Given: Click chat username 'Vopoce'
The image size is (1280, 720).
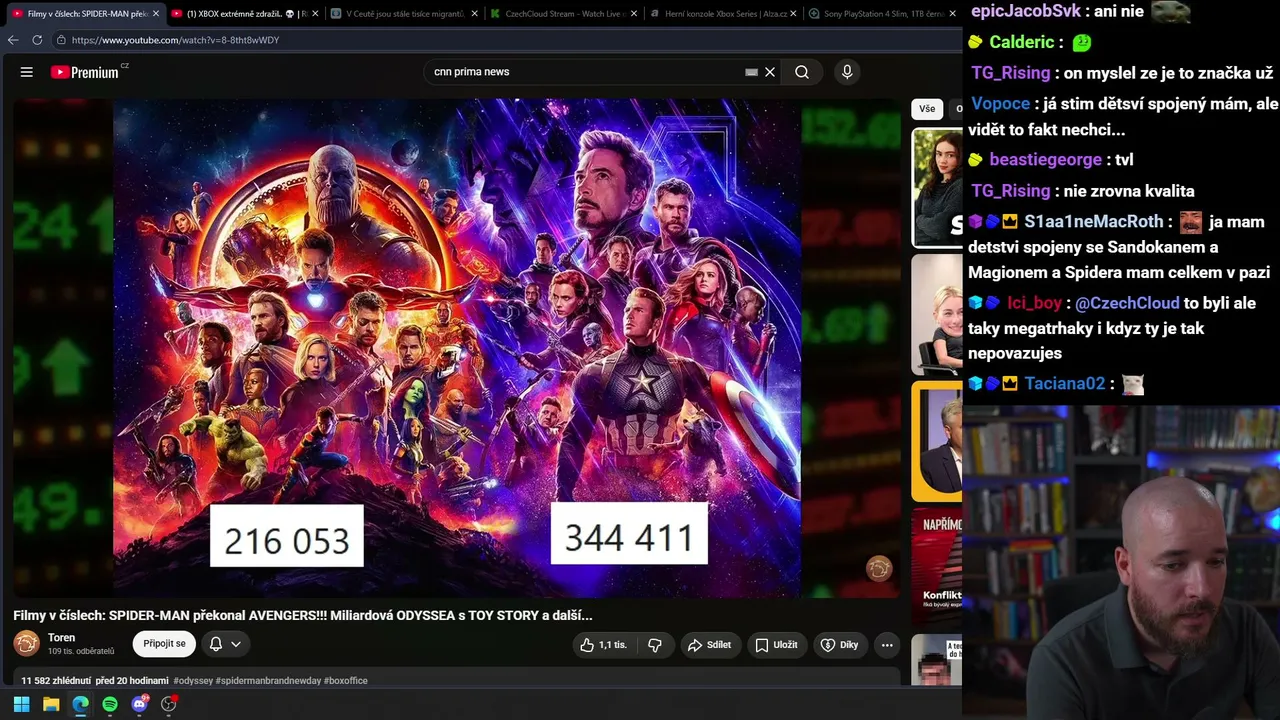Looking at the screenshot, I should click(x=1000, y=104).
